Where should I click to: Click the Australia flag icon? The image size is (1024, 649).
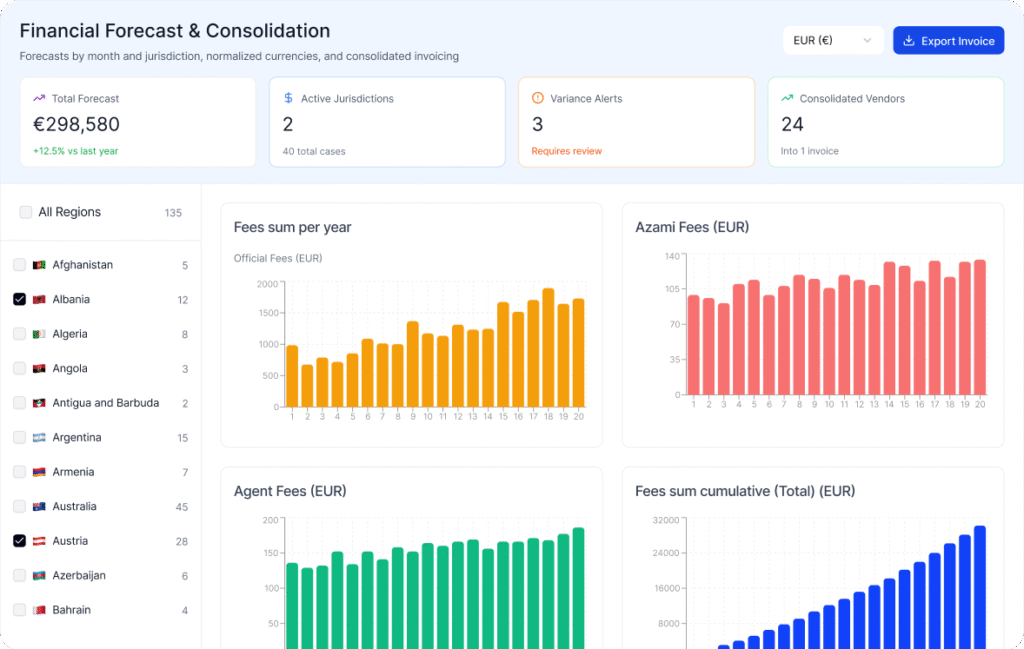click(x=39, y=507)
